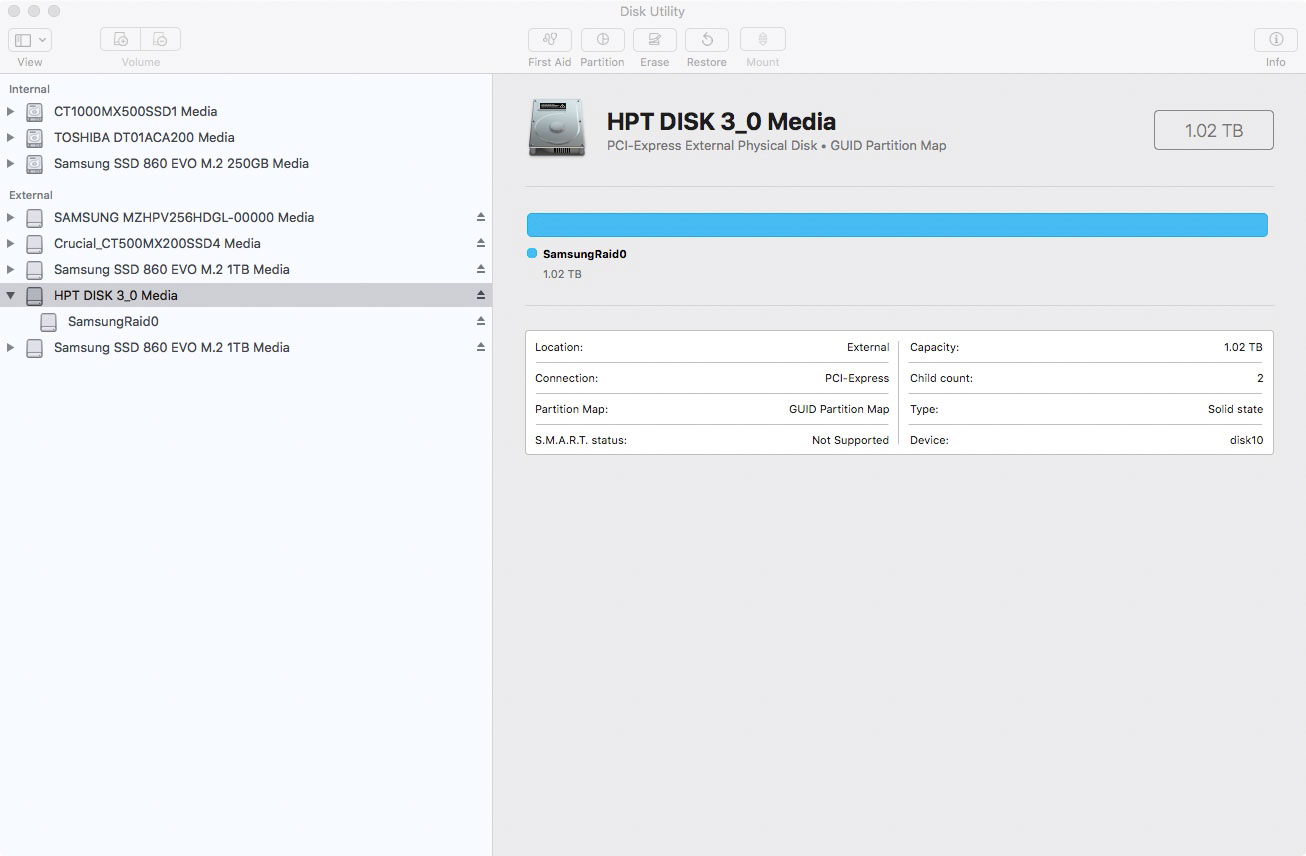Open the View sidebar options button

tap(30, 40)
